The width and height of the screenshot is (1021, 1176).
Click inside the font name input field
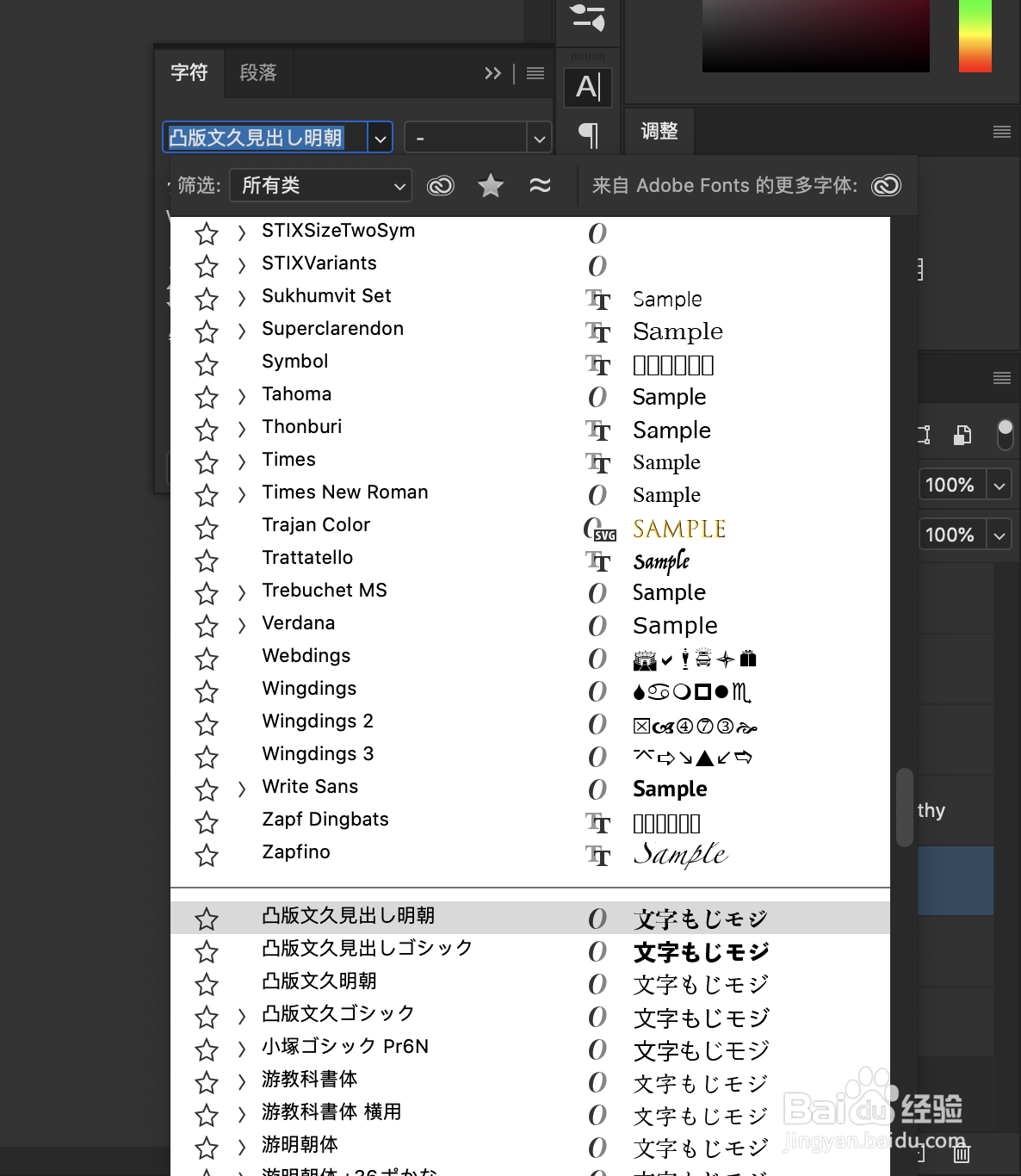(x=265, y=138)
